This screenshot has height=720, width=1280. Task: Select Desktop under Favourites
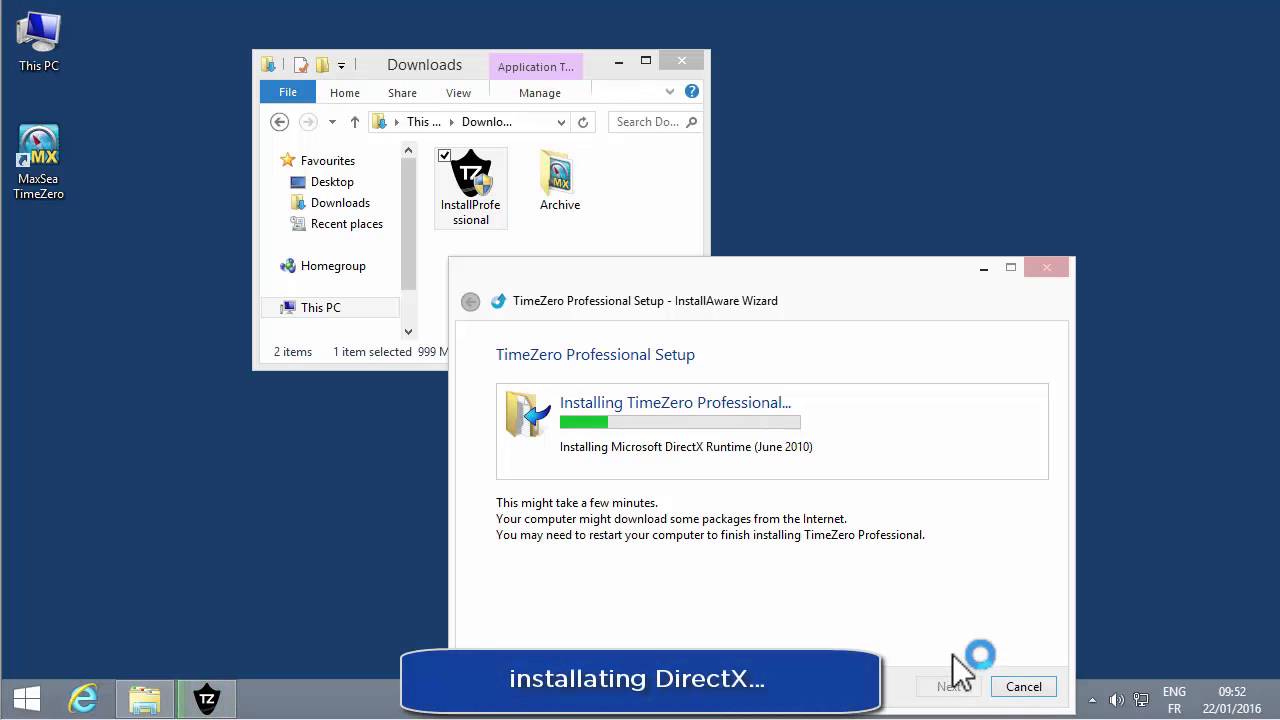point(332,182)
